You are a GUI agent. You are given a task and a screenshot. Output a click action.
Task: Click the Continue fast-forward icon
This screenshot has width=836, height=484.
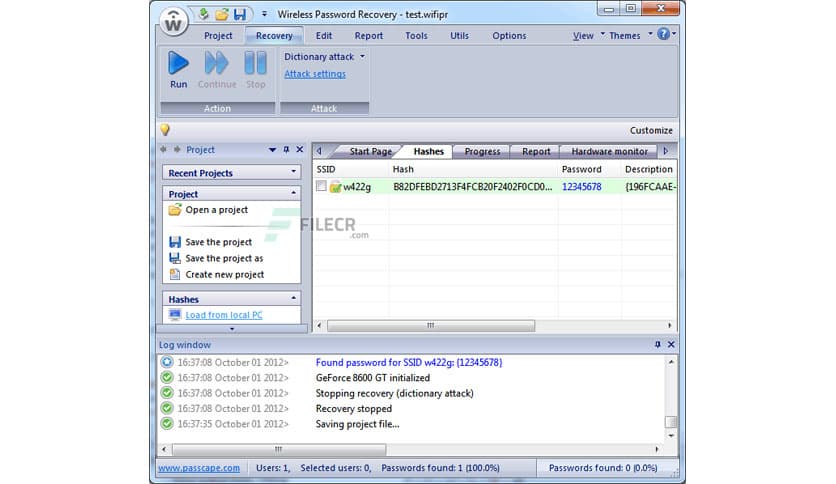(x=216, y=63)
